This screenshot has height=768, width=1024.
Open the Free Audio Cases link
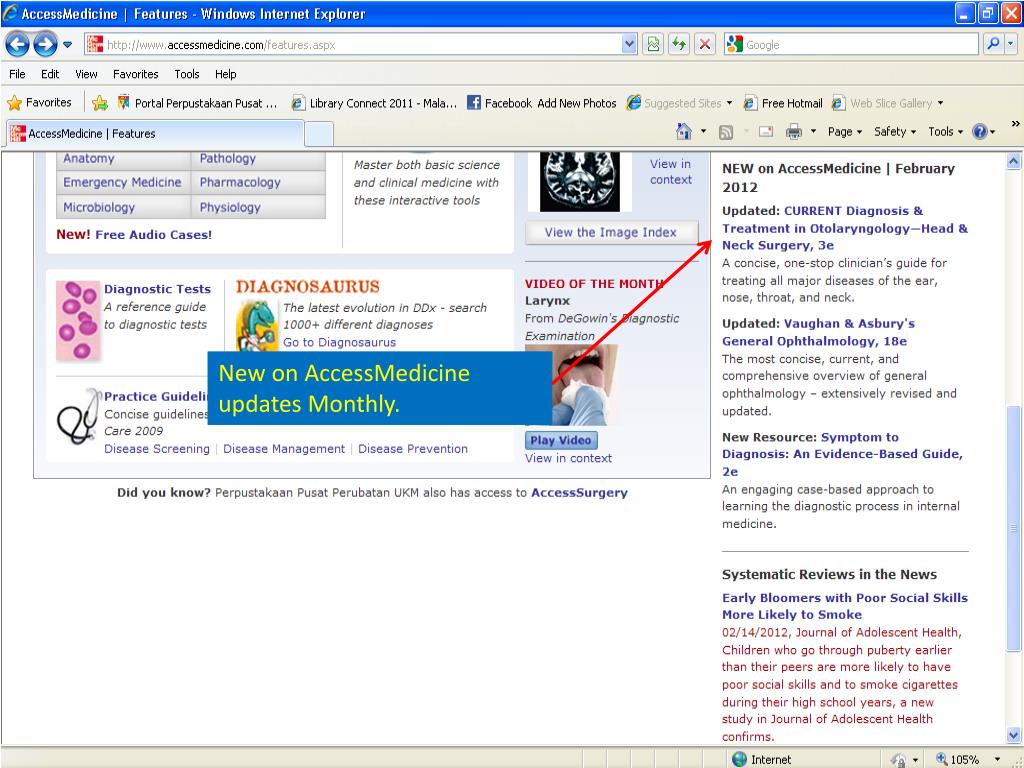click(153, 234)
